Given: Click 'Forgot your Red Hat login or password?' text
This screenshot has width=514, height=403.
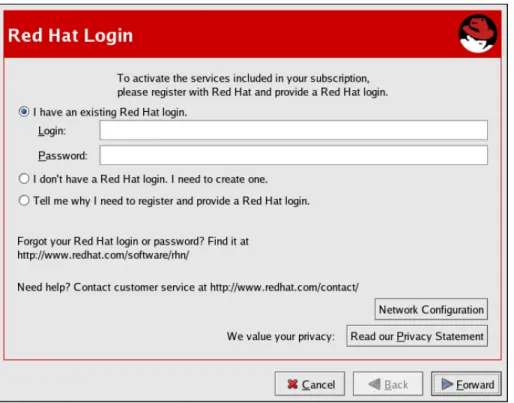Looking at the screenshot, I should coord(110,241).
